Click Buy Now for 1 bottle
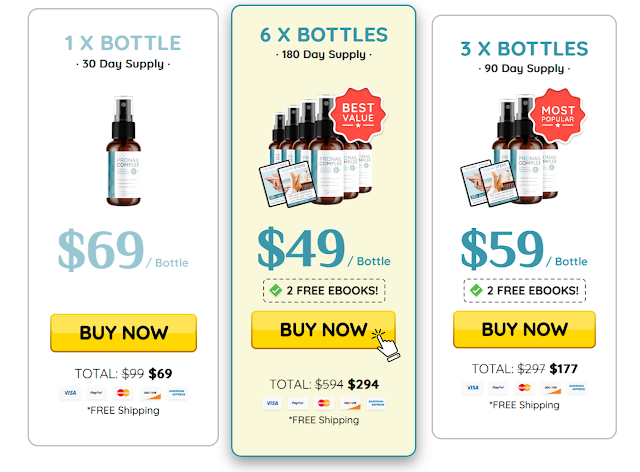 tap(124, 333)
